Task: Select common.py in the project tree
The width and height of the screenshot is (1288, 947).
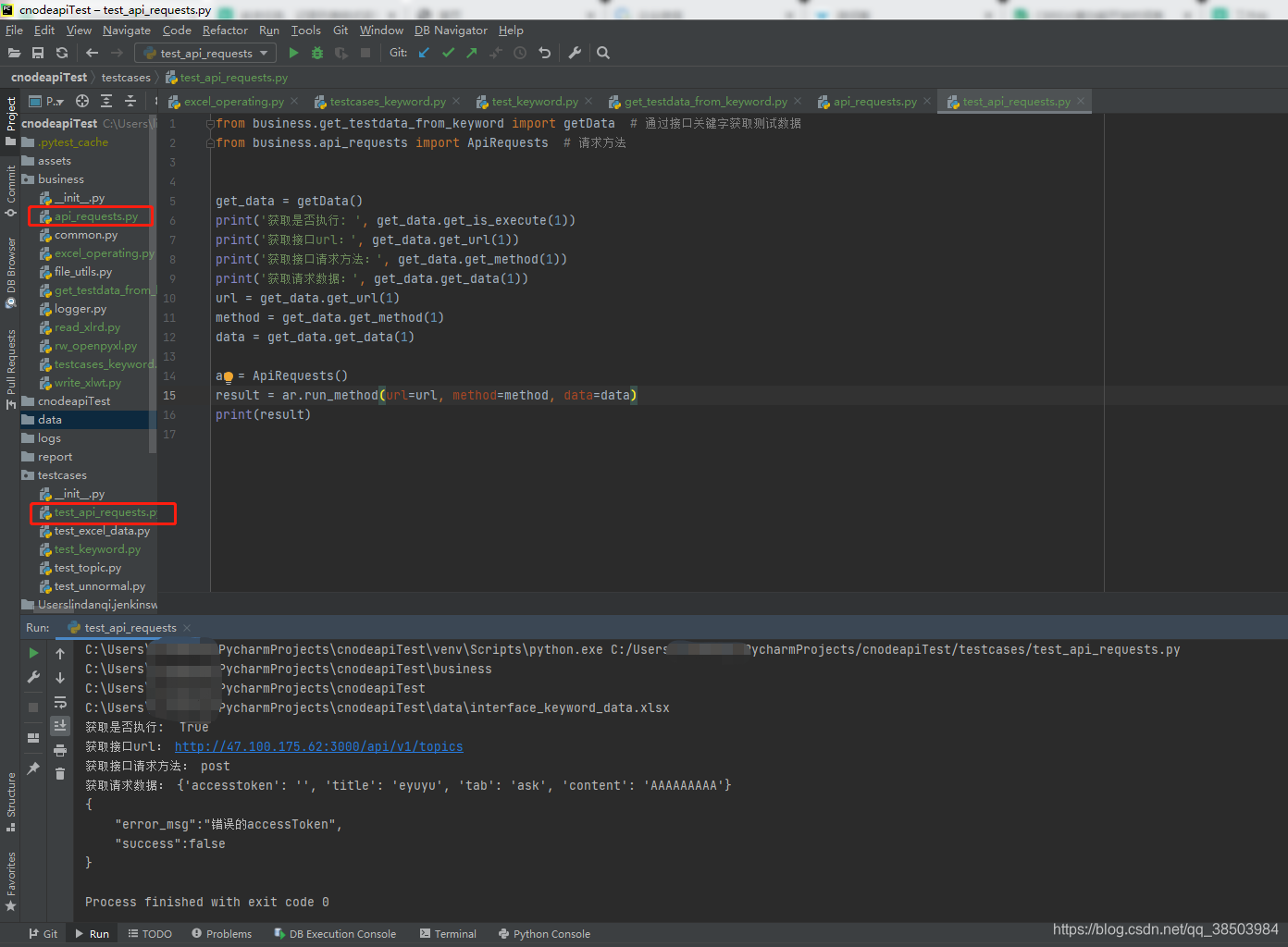Action: click(85, 235)
